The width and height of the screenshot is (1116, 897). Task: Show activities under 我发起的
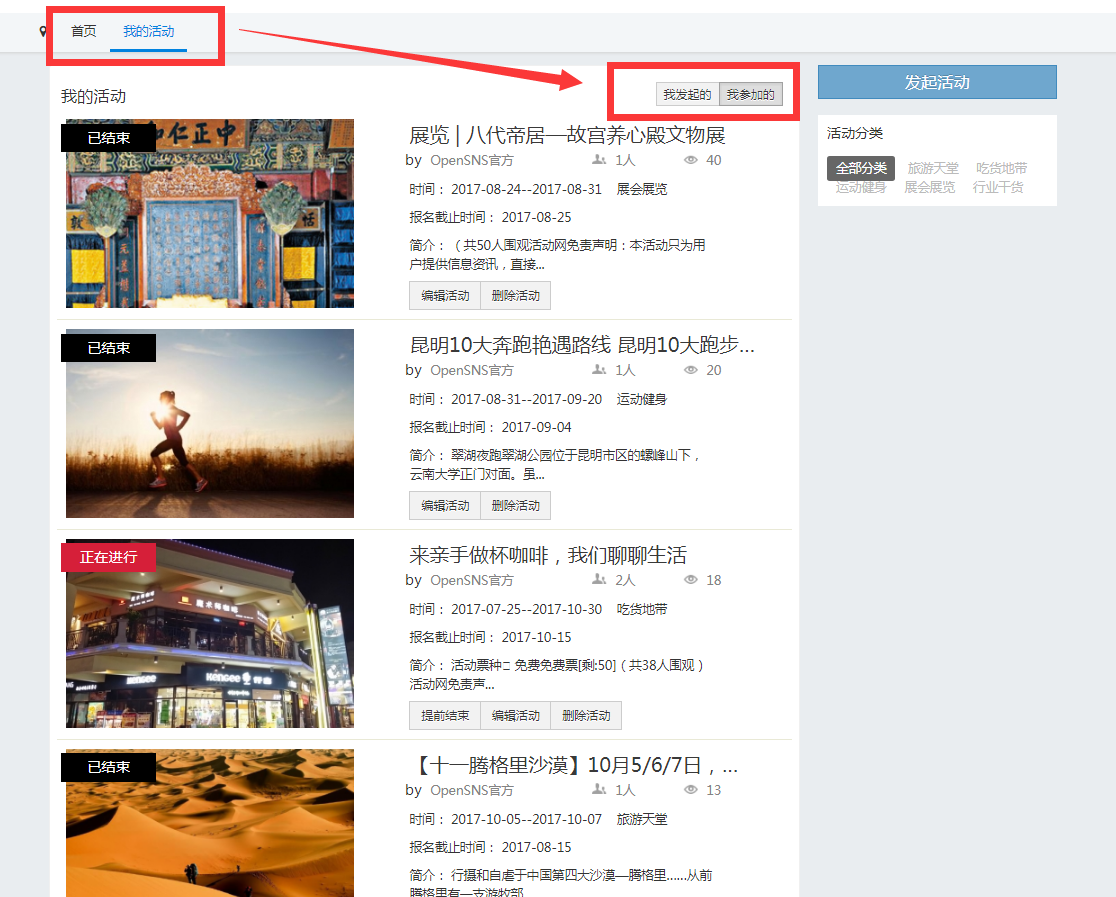point(688,95)
